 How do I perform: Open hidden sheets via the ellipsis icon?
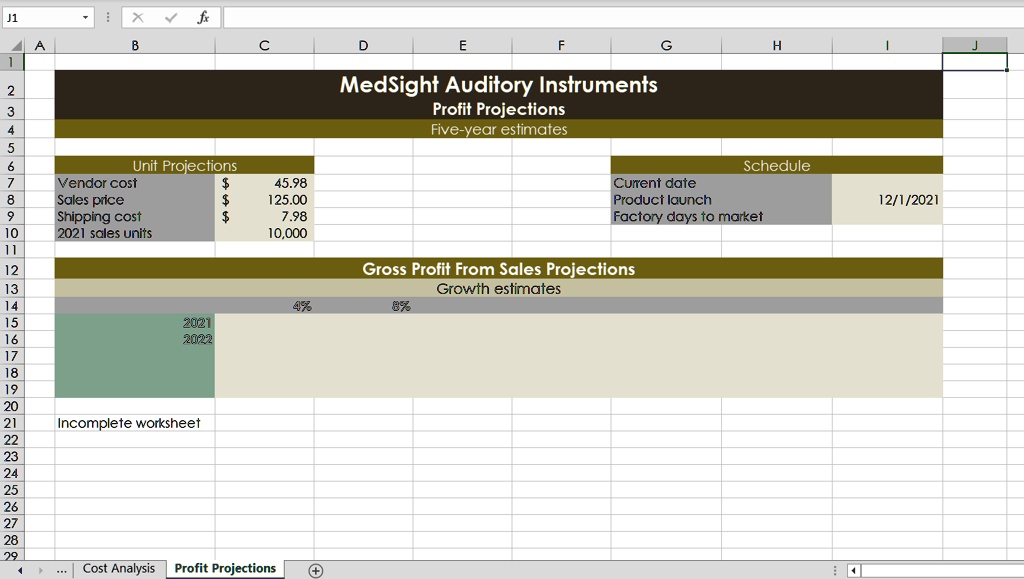click(x=62, y=568)
